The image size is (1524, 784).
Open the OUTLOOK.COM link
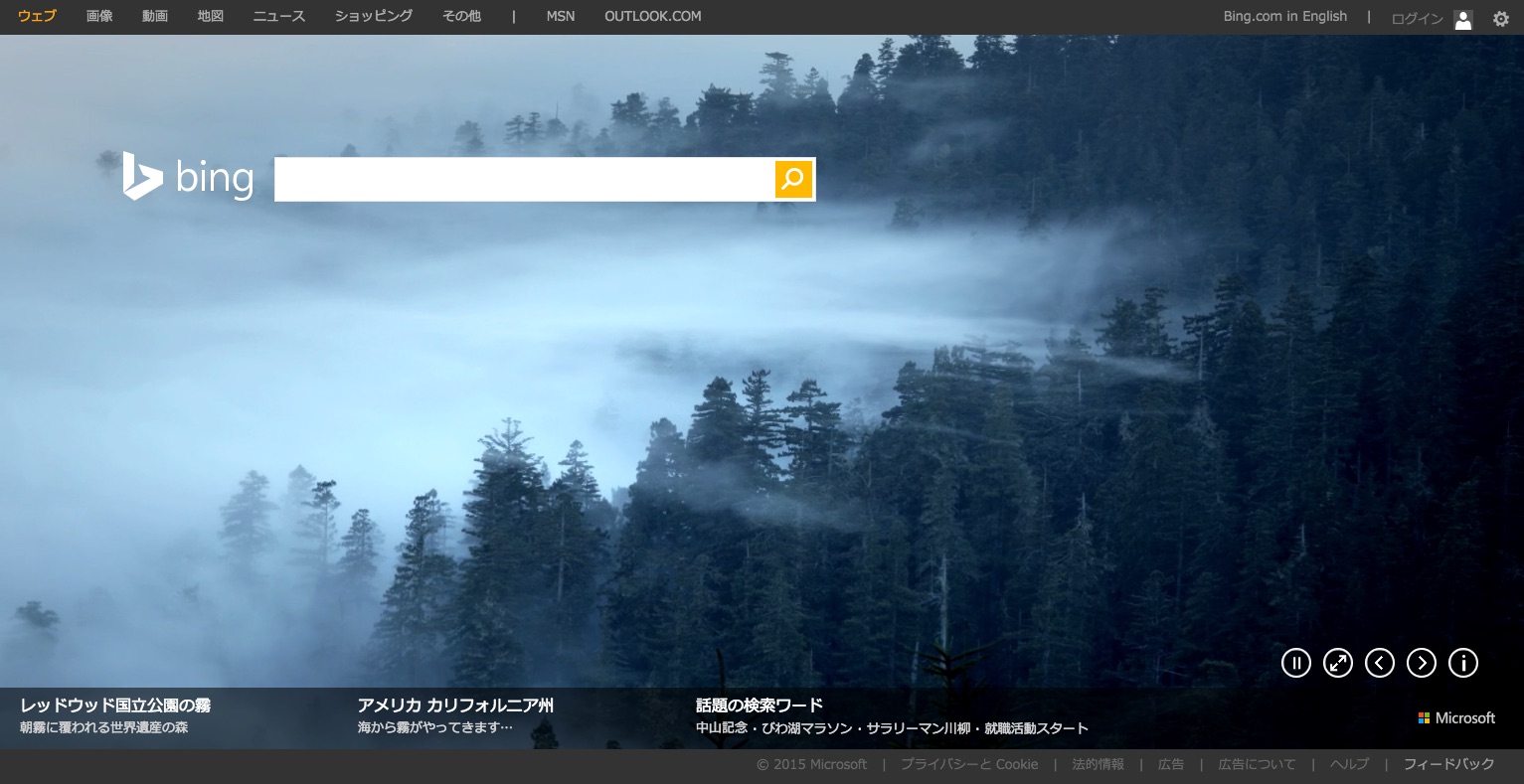tap(652, 16)
